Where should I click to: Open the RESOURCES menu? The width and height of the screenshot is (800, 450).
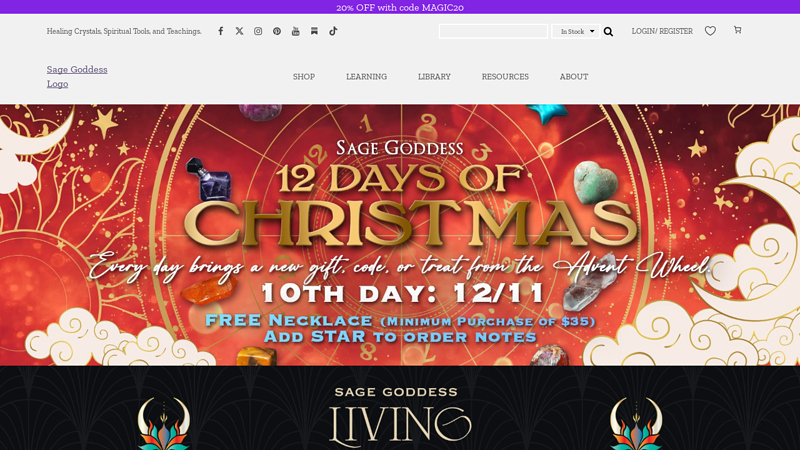(505, 77)
